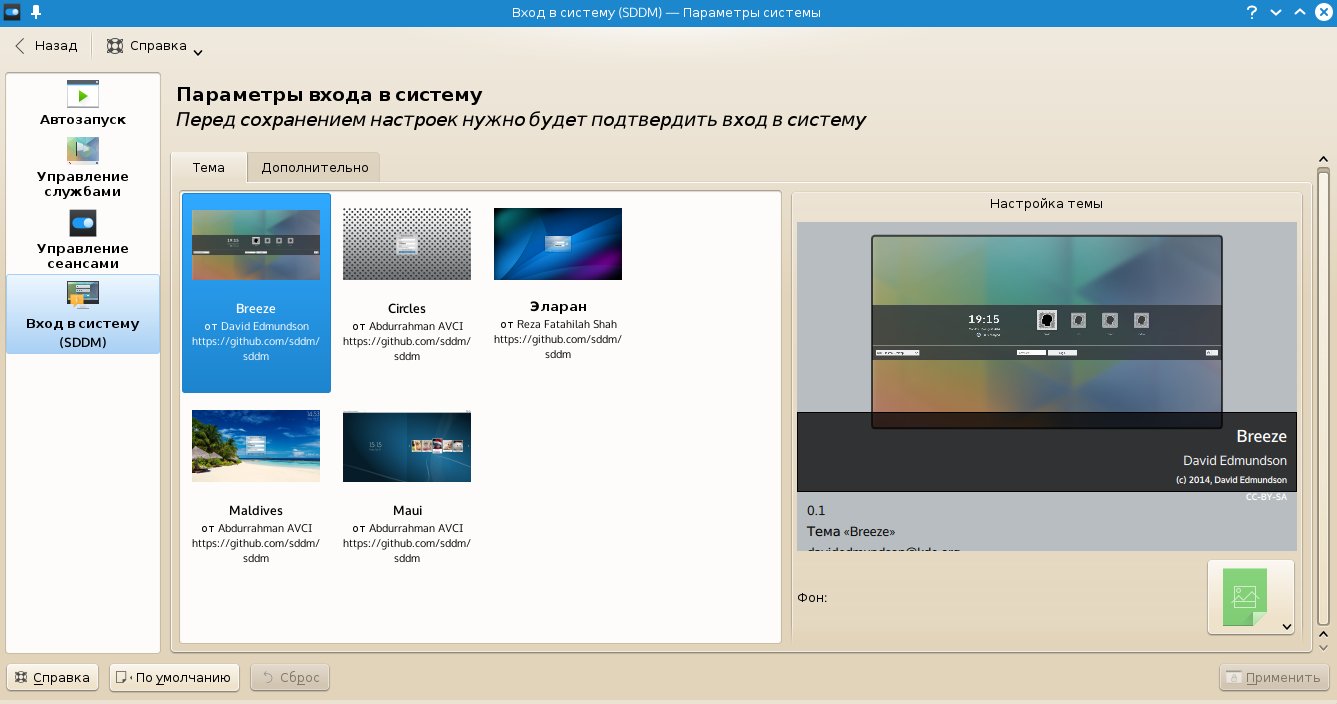Select the Maui theme thumbnail

407,446
